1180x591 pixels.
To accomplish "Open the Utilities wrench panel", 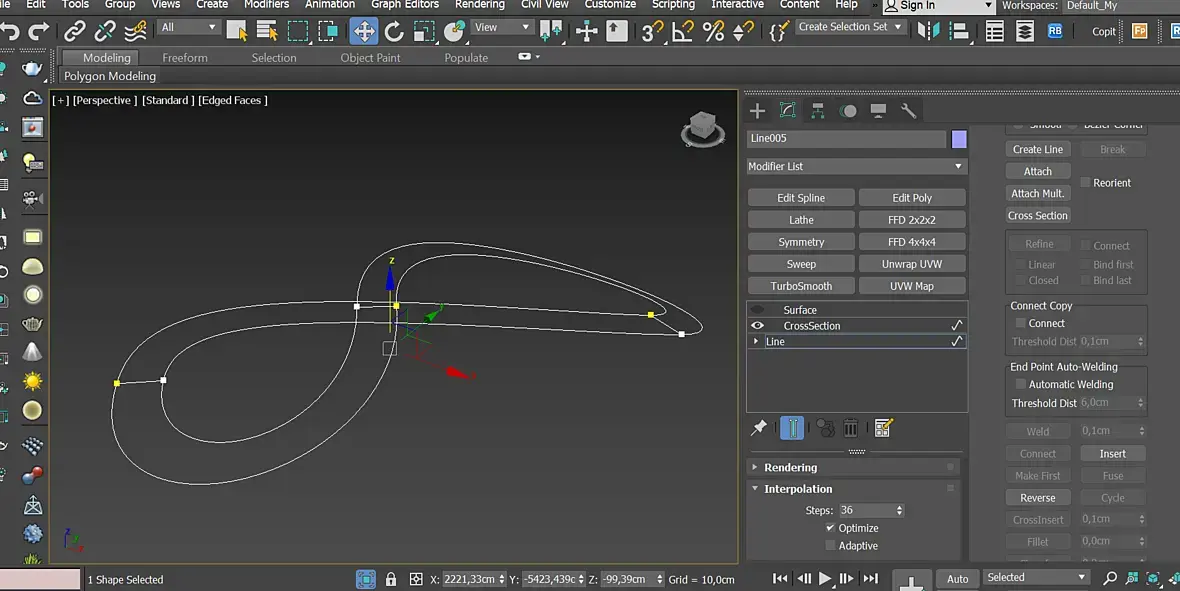I will click(x=908, y=111).
